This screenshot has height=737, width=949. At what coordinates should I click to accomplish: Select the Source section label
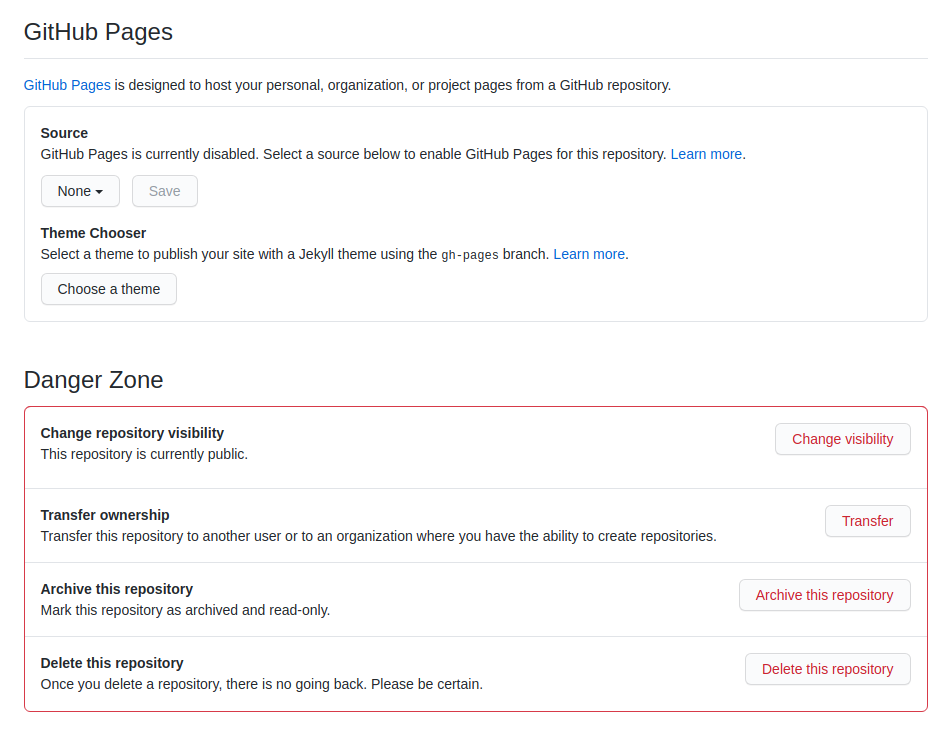(x=62, y=133)
